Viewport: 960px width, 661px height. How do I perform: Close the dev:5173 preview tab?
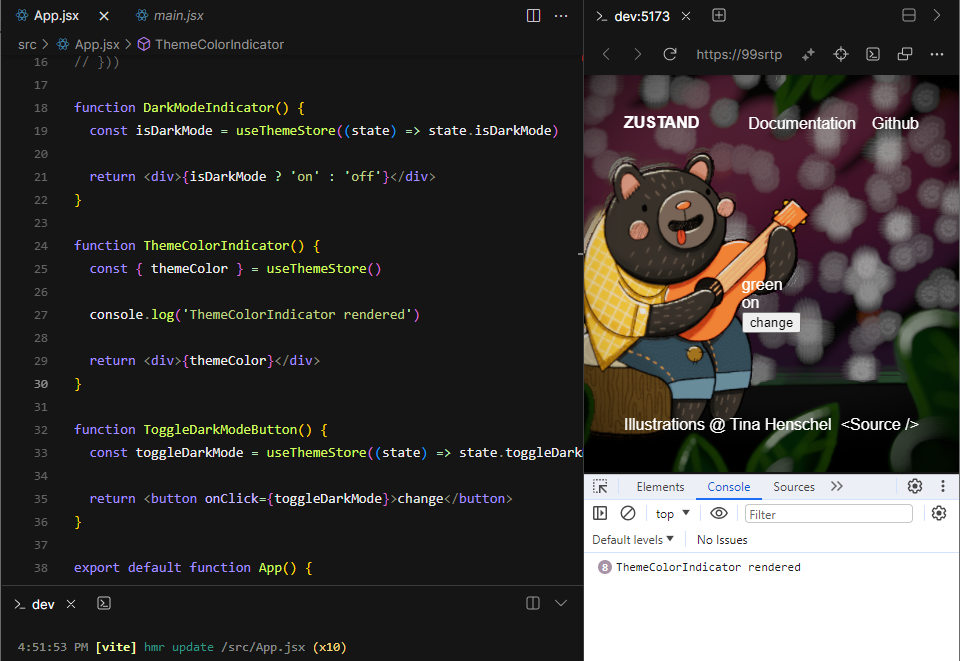tap(686, 16)
